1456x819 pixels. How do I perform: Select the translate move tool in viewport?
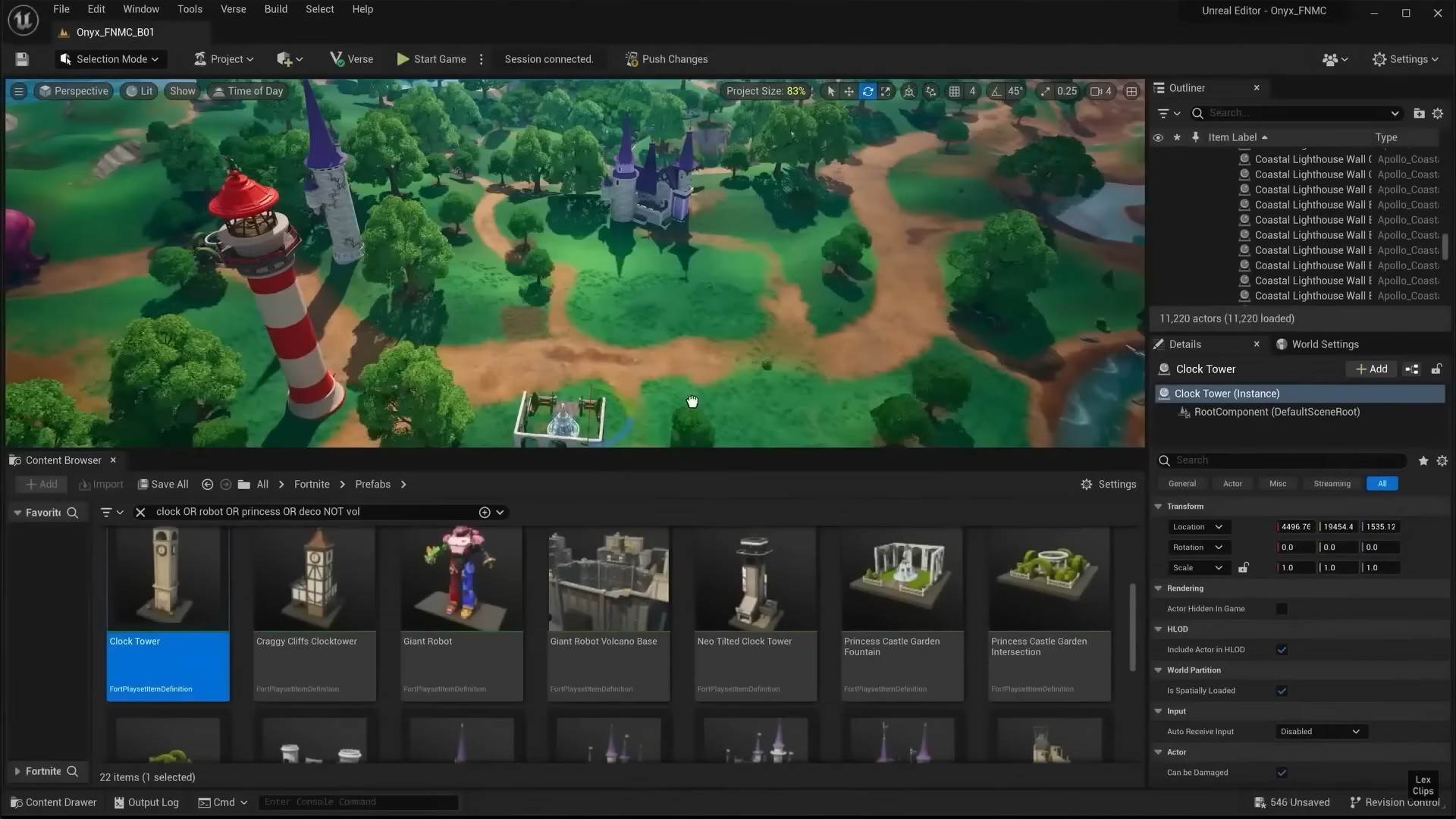tap(849, 91)
